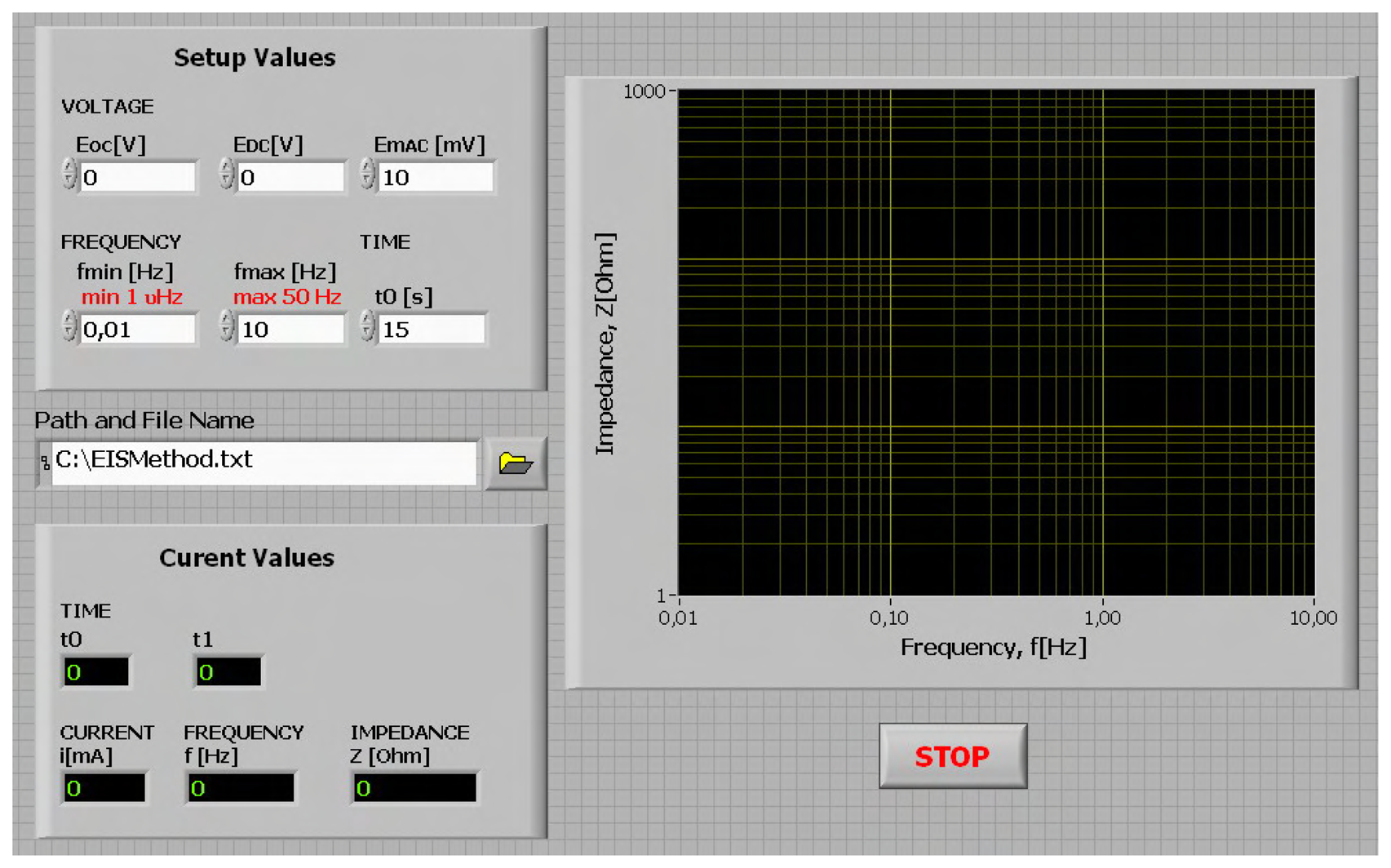Click the CURRENT i[mA] display

click(104, 787)
